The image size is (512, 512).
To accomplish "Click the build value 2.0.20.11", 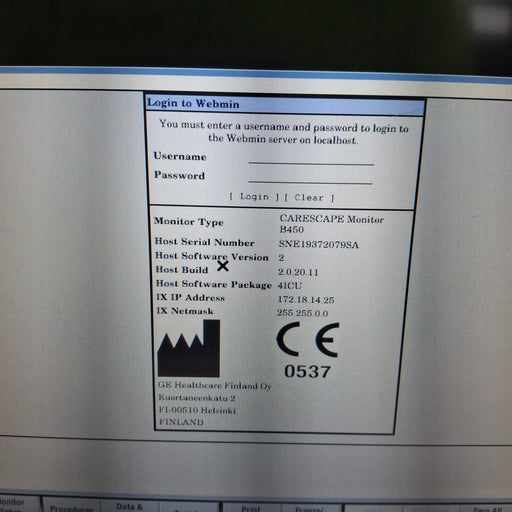I will 298,272.
